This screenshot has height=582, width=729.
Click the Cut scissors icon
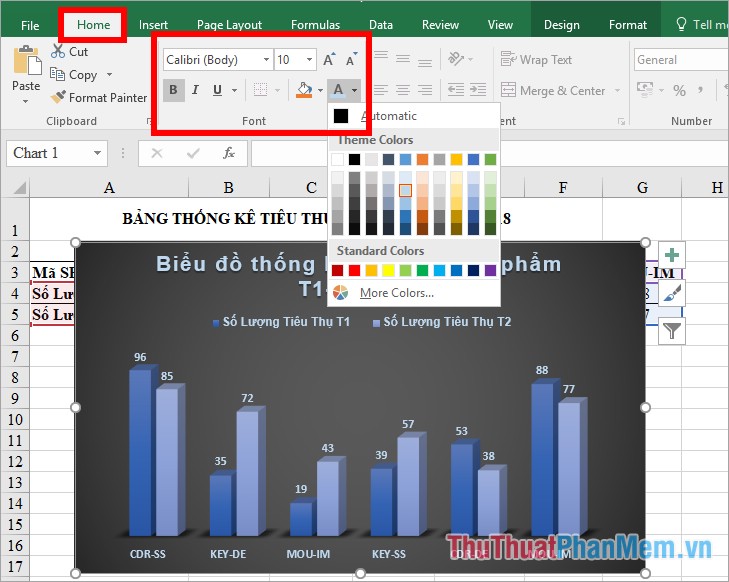tap(58, 51)
